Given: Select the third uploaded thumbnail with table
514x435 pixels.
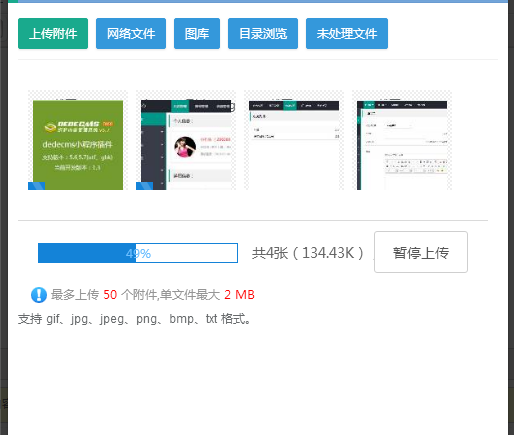Looking at the screenshot, I should (x=294, y=145).
